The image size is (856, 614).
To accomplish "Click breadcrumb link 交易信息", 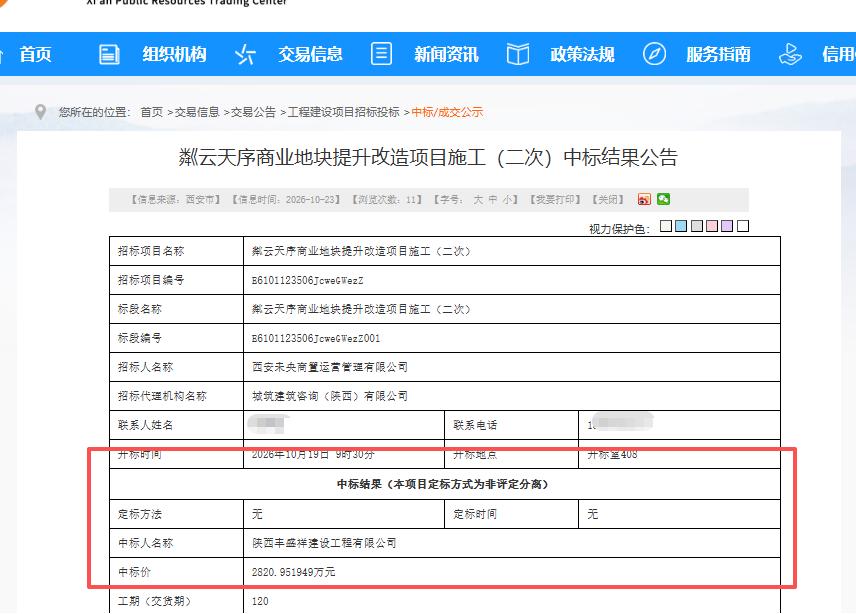I will point(197,112).
